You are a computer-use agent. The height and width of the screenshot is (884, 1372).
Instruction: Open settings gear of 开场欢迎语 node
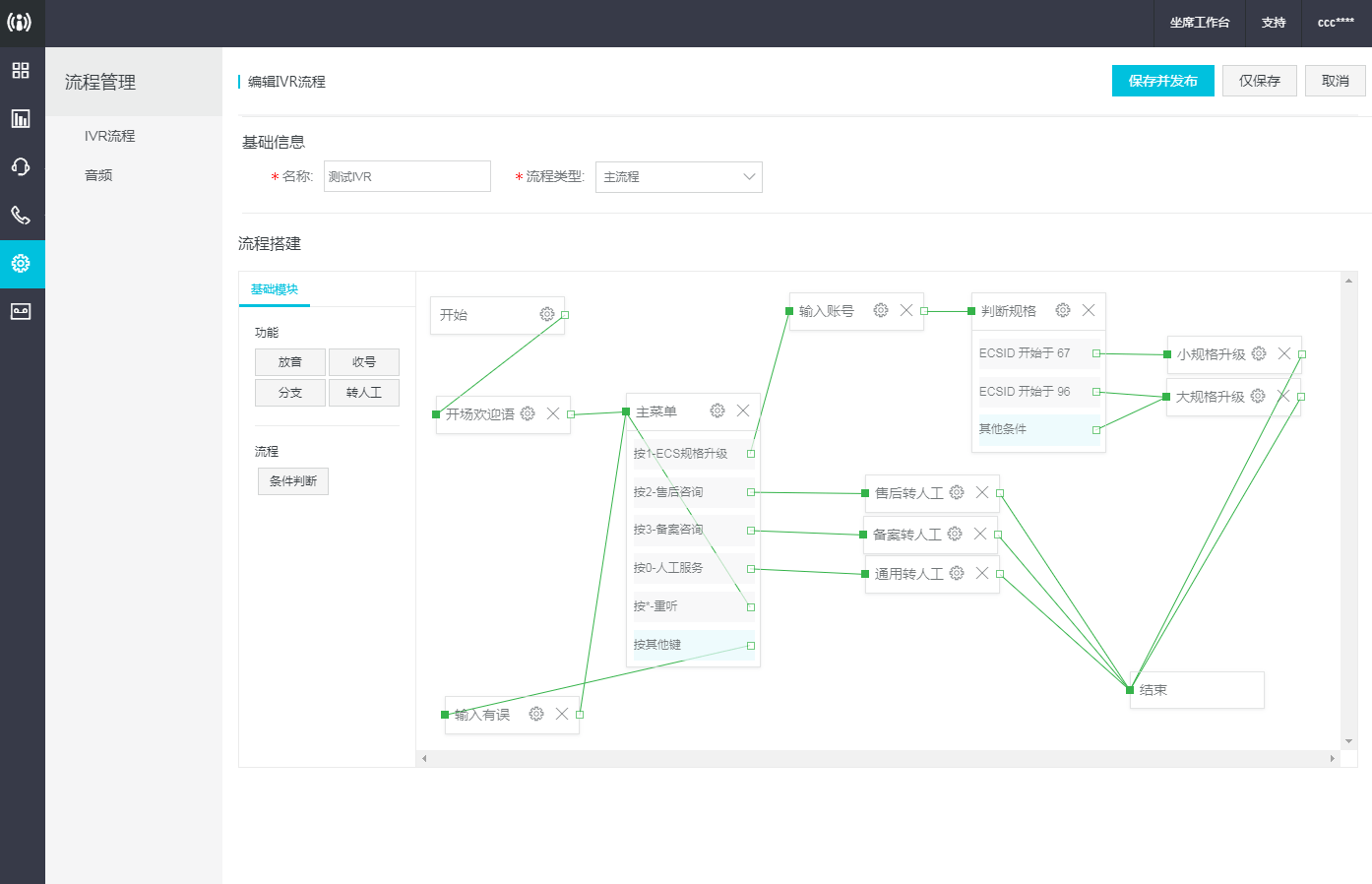(528, 413)
